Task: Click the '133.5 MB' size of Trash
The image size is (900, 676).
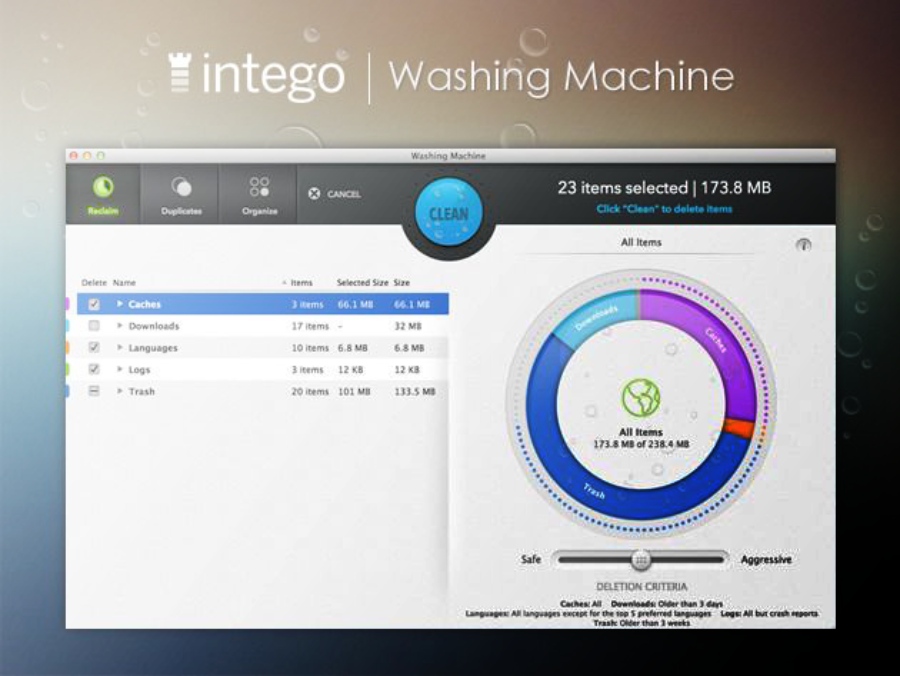Action: click(x=414, y=391)
